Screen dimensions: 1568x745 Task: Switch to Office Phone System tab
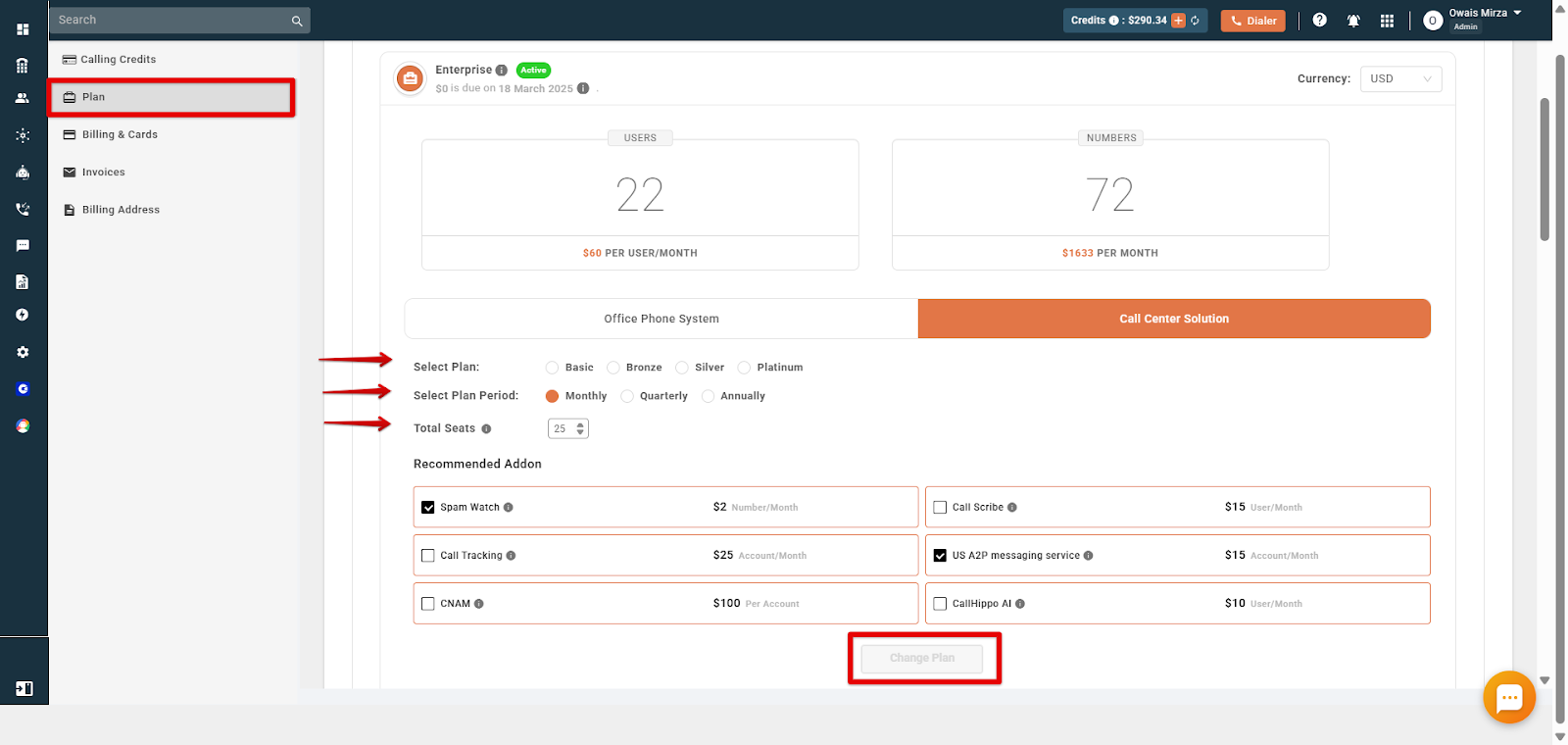click(x=661, y=319)
